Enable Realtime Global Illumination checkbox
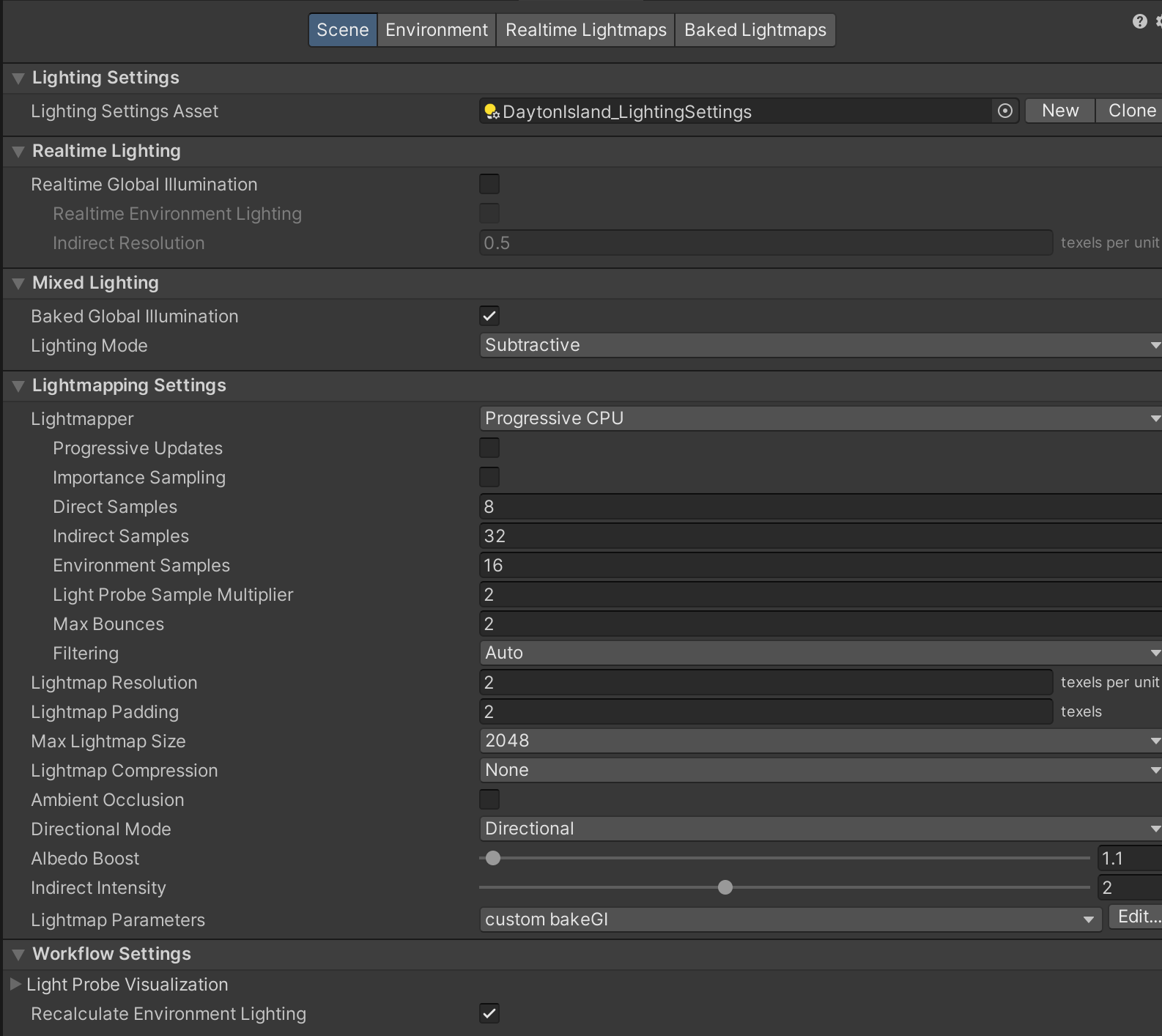The image size is (1162, 1036). click(489, 184)
